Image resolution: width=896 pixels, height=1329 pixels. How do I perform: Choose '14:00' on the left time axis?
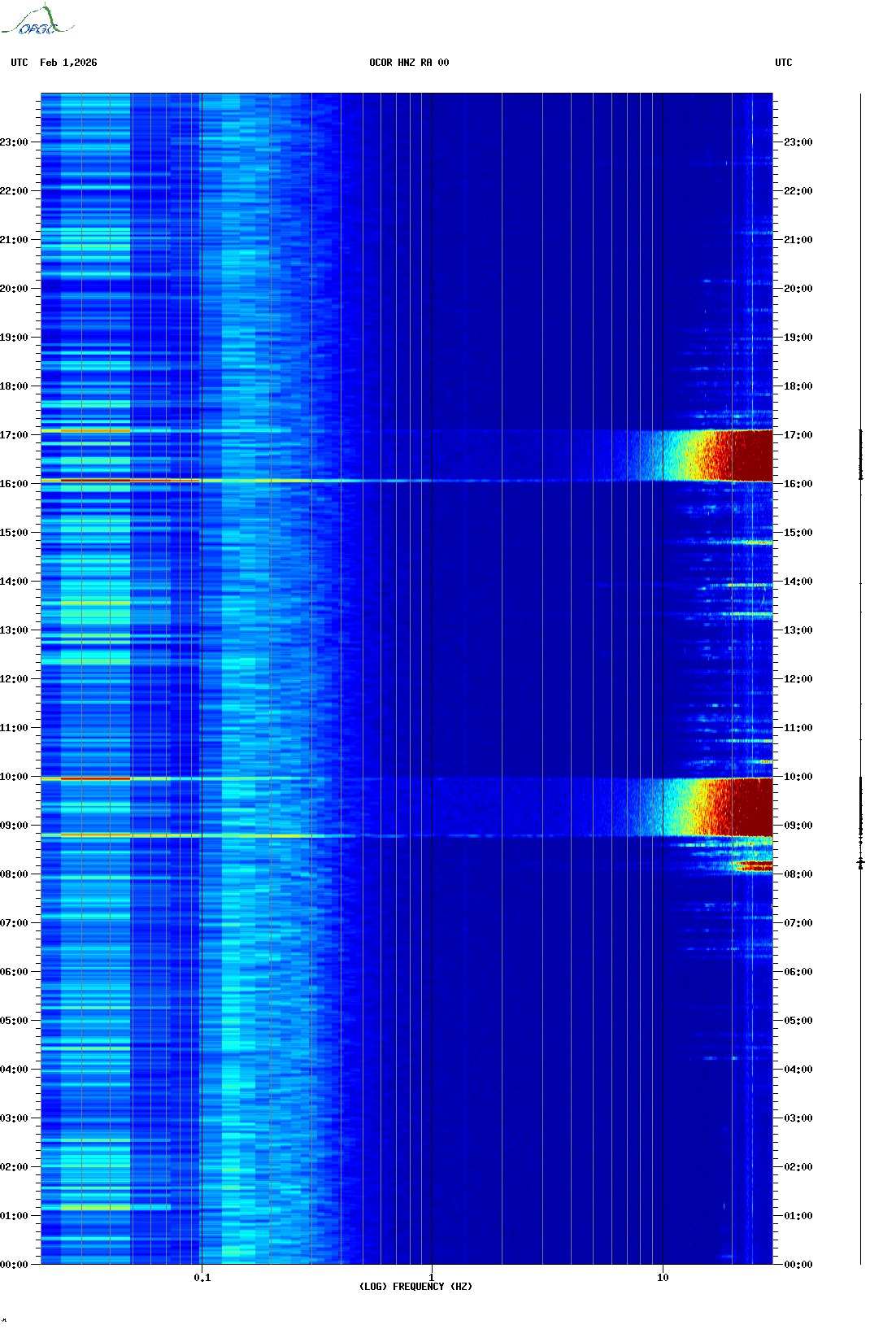14,582
